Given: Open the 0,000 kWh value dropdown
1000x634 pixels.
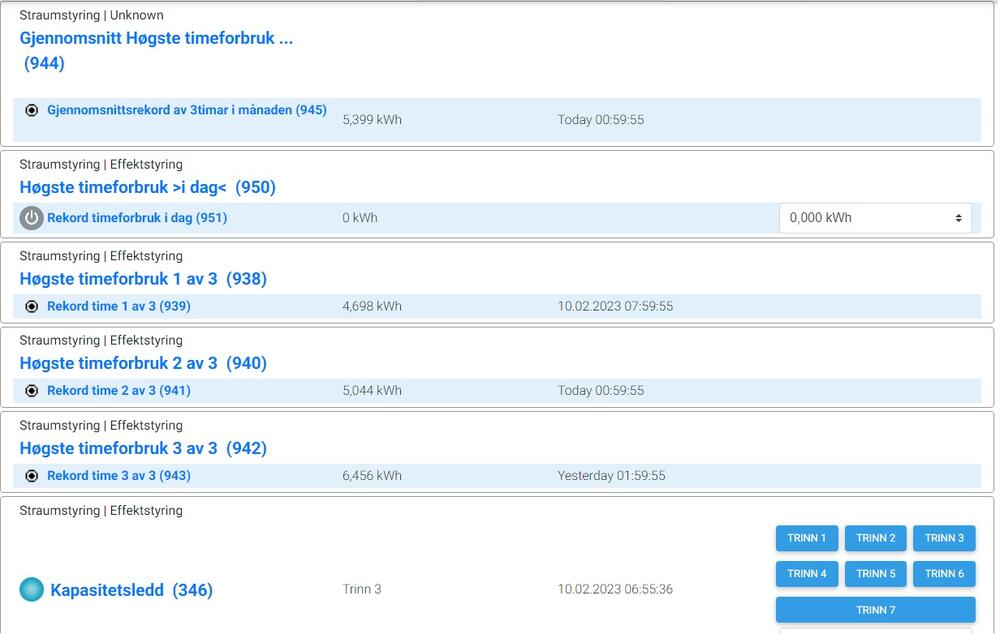Looking at the screenshot, I should pyautogui.click(x=875, y=218).
